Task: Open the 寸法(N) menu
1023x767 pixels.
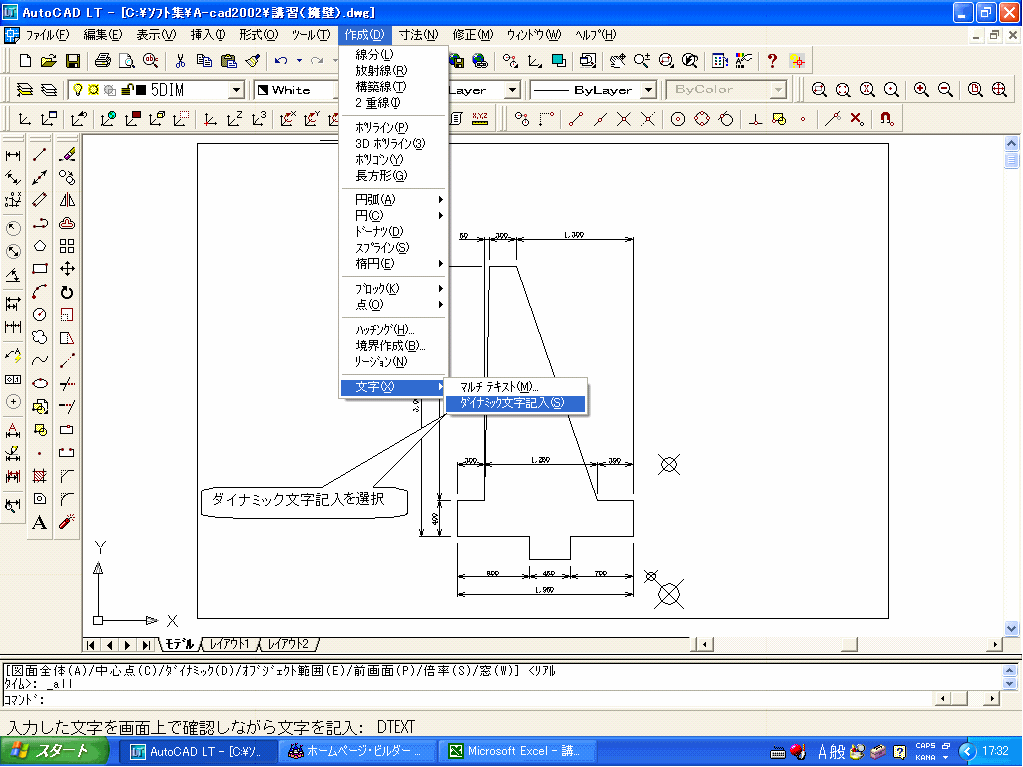Action: point(418,35)
